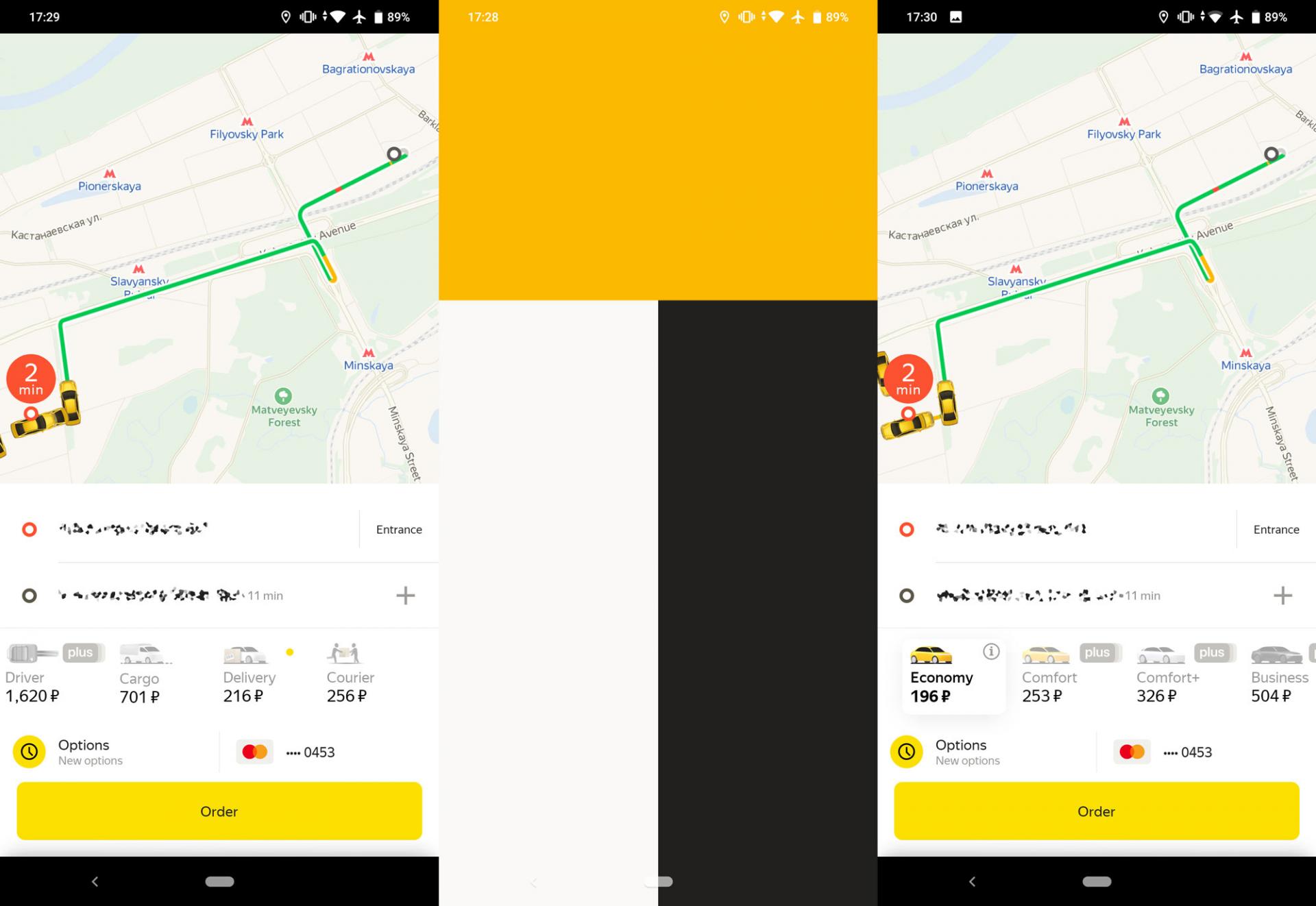Click the Entrance field button
Viewport: 1316px width, 906px height.
[x=398, y=529]
